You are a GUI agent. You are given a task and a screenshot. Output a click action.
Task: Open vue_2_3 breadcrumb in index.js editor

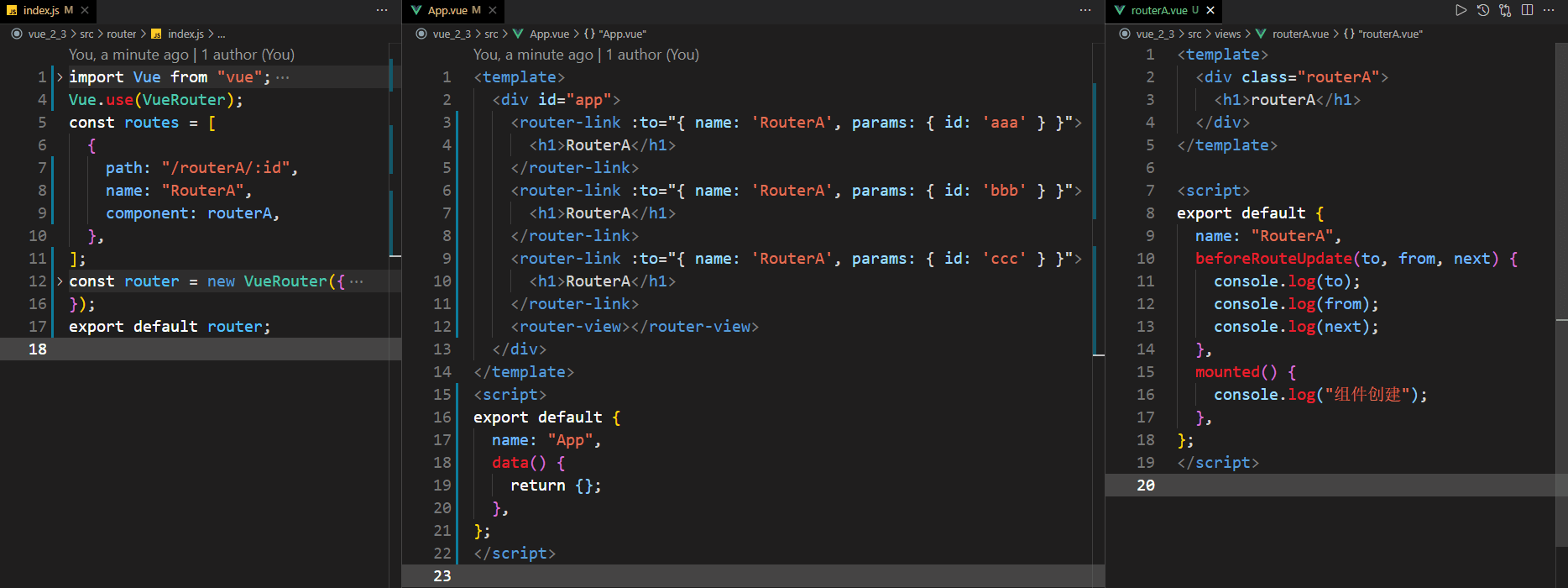[x=47, y=34]
